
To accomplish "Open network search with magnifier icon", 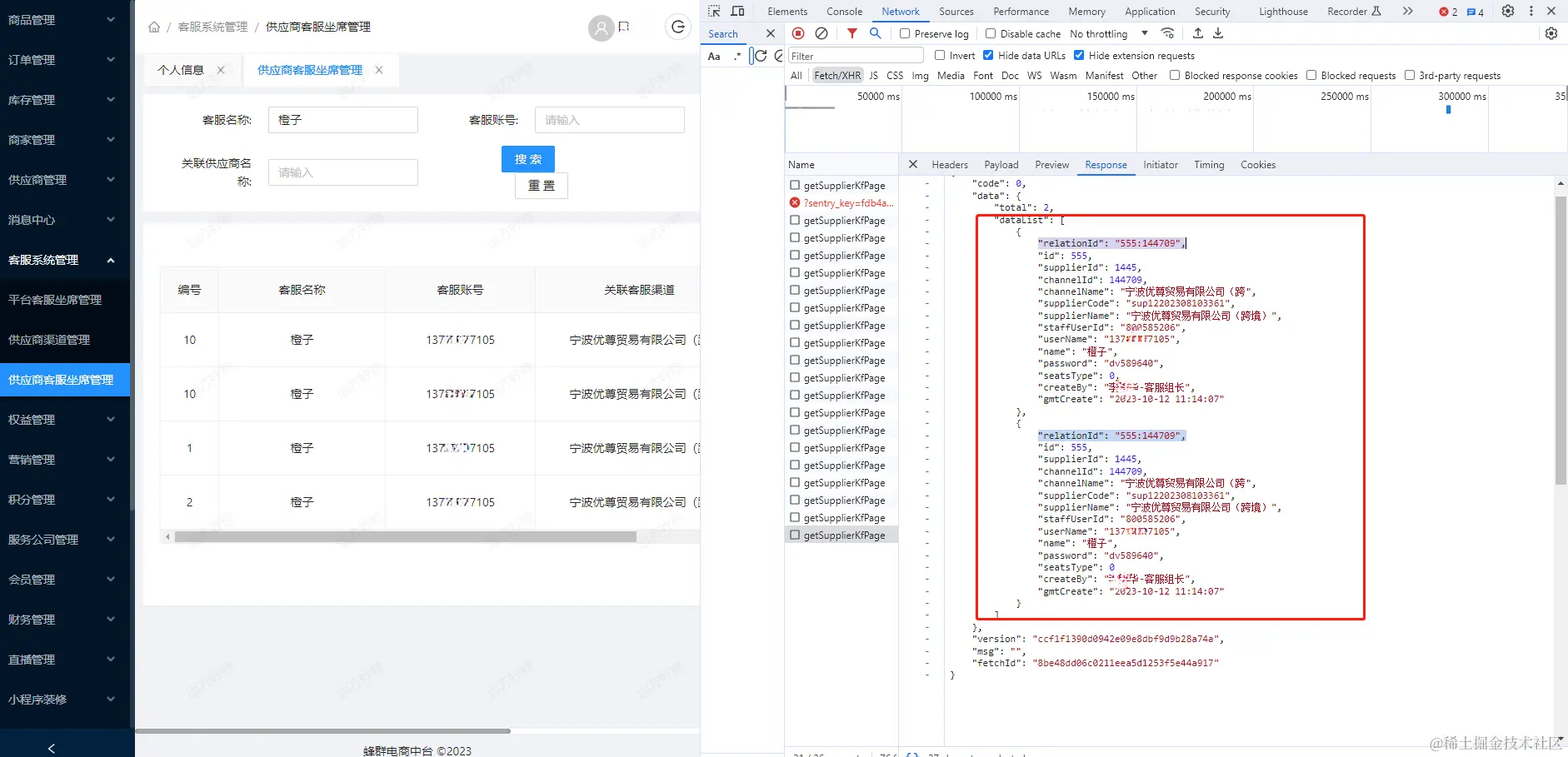I will tap(876, 33).
